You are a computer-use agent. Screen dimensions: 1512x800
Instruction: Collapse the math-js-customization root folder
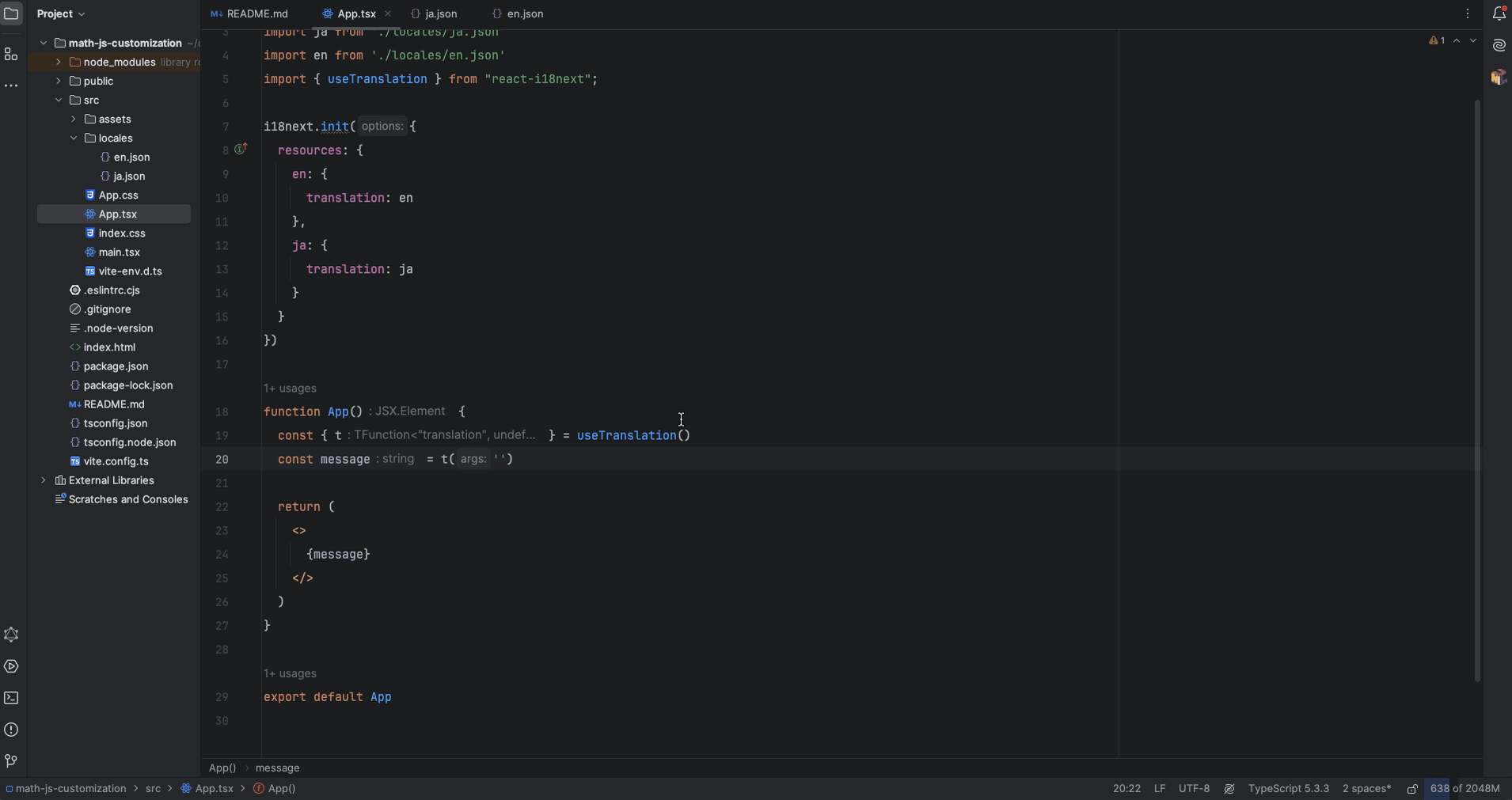44,43
